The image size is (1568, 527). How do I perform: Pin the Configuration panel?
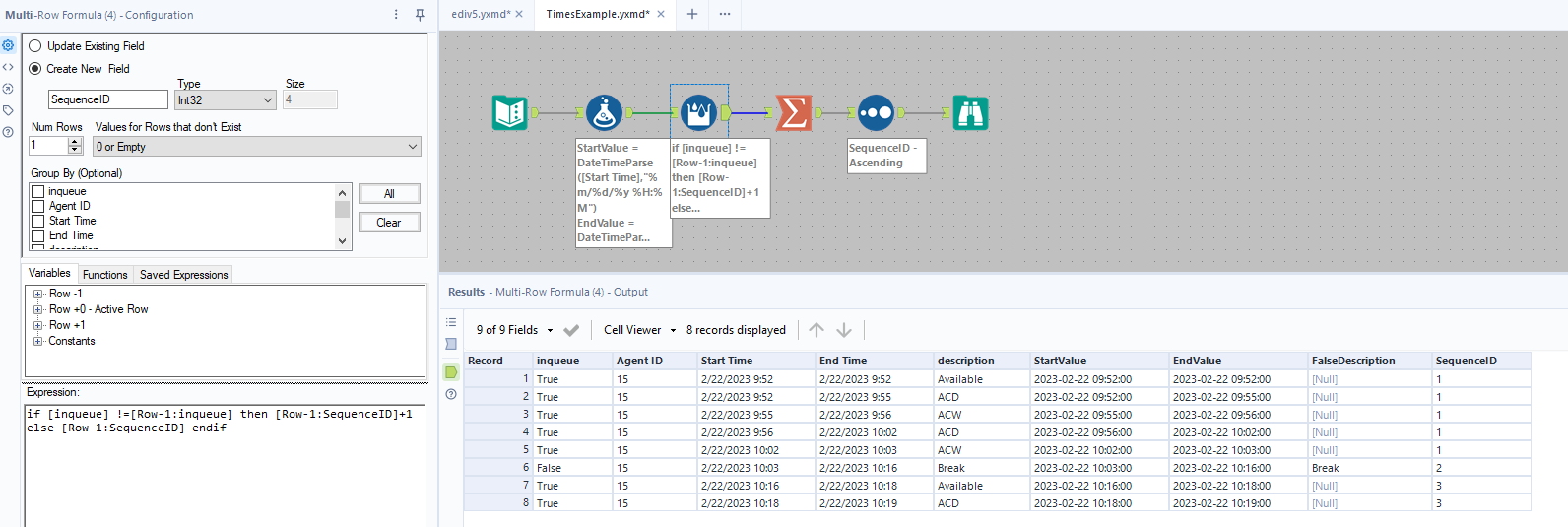(x=420, y=15)
